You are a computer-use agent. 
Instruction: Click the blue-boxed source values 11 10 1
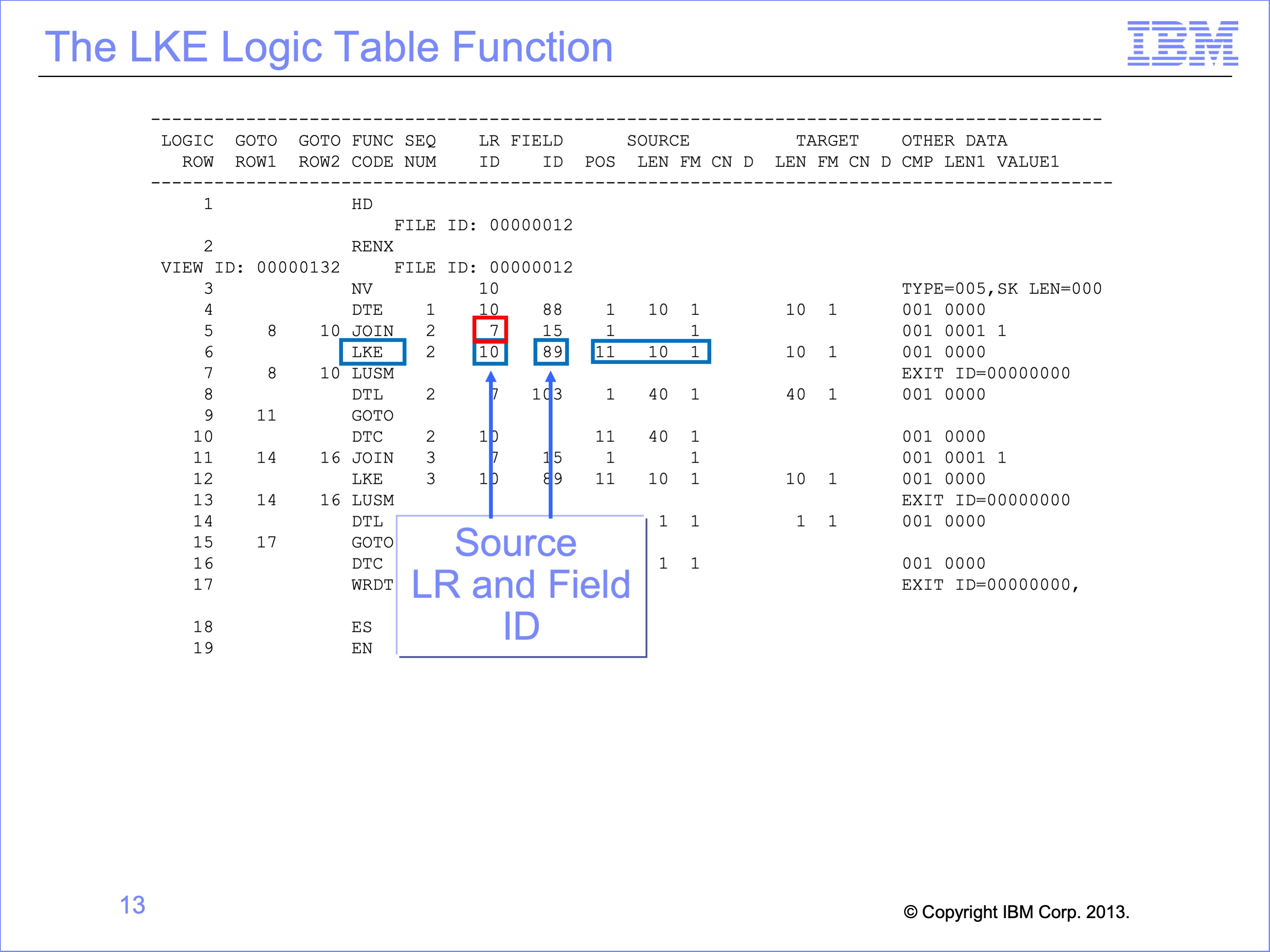(650, 352)
